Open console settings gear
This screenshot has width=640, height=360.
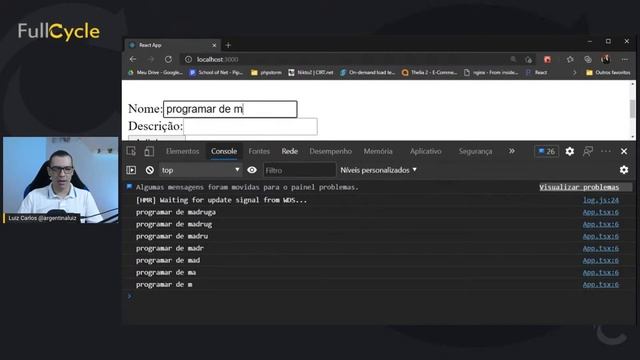624,170
